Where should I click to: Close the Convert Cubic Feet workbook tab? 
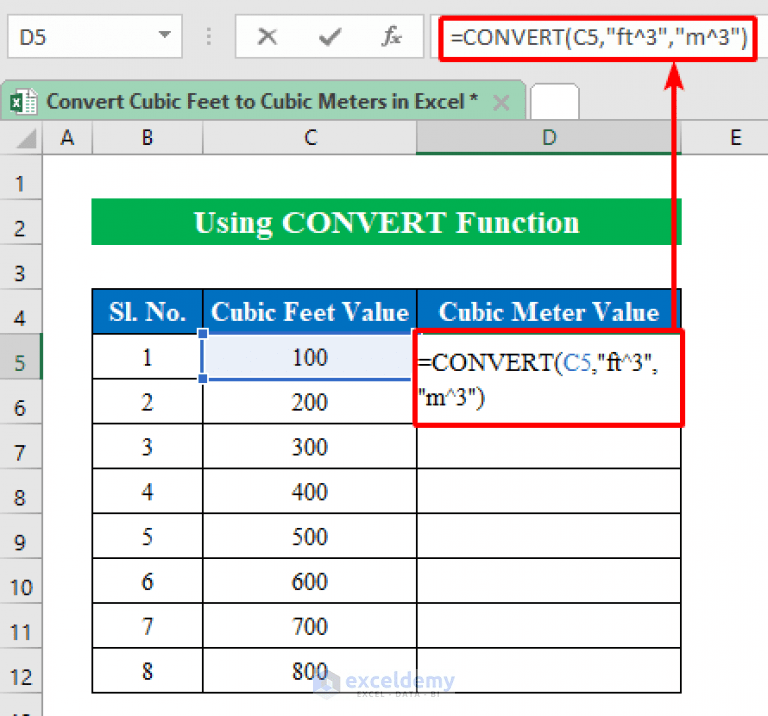pos(501,102)
